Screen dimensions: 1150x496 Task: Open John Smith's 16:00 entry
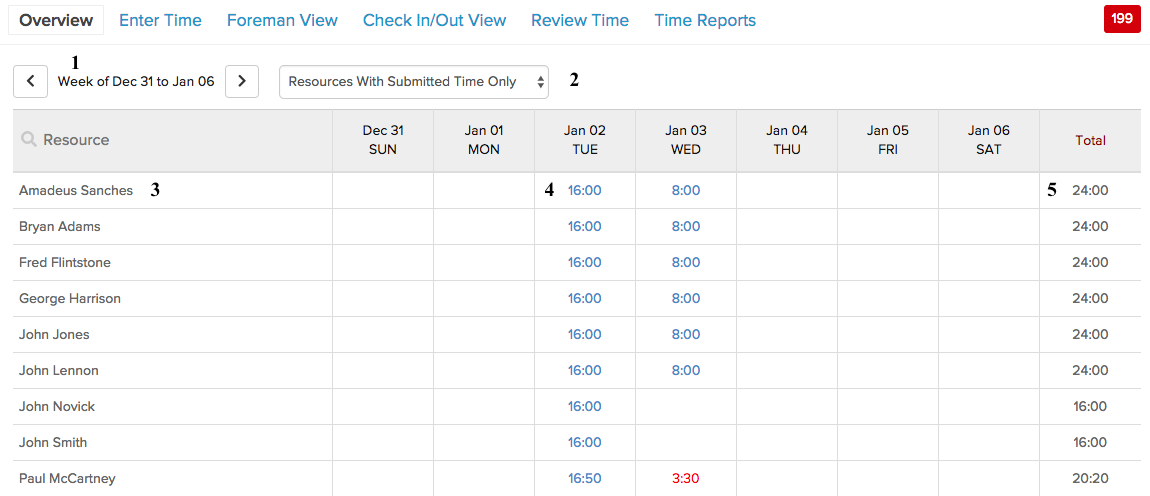(x=585, y=442)
